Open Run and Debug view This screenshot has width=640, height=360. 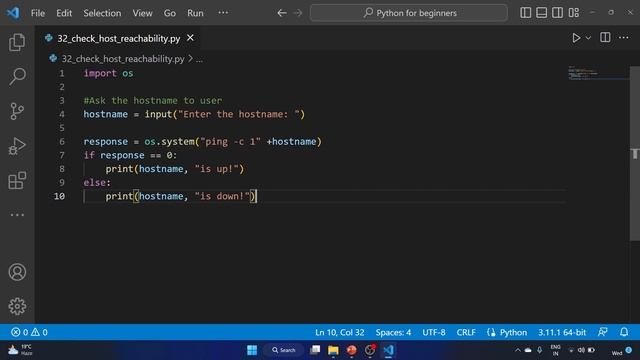pos(17,146)
